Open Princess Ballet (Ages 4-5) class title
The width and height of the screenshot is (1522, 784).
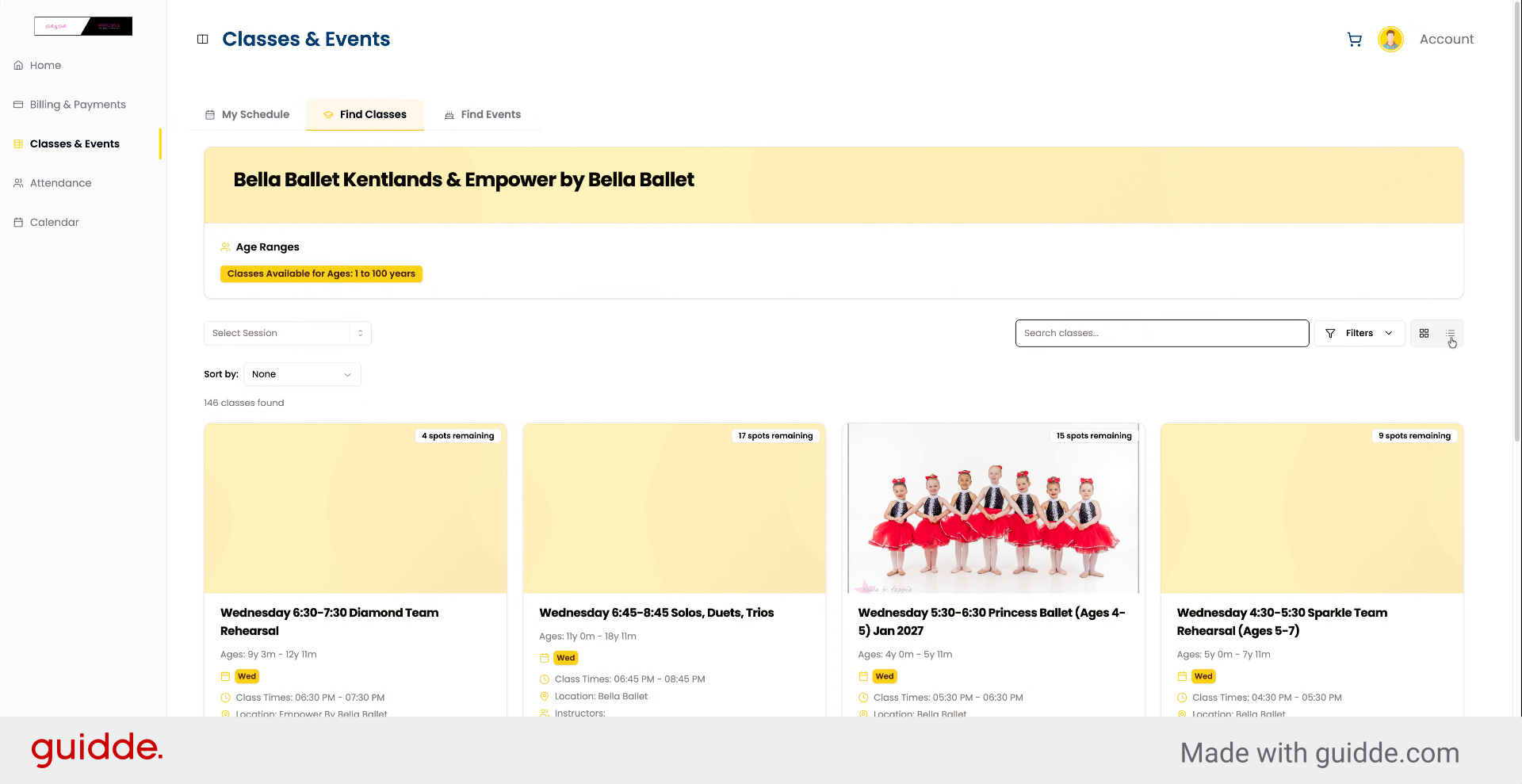coord(992,622)
